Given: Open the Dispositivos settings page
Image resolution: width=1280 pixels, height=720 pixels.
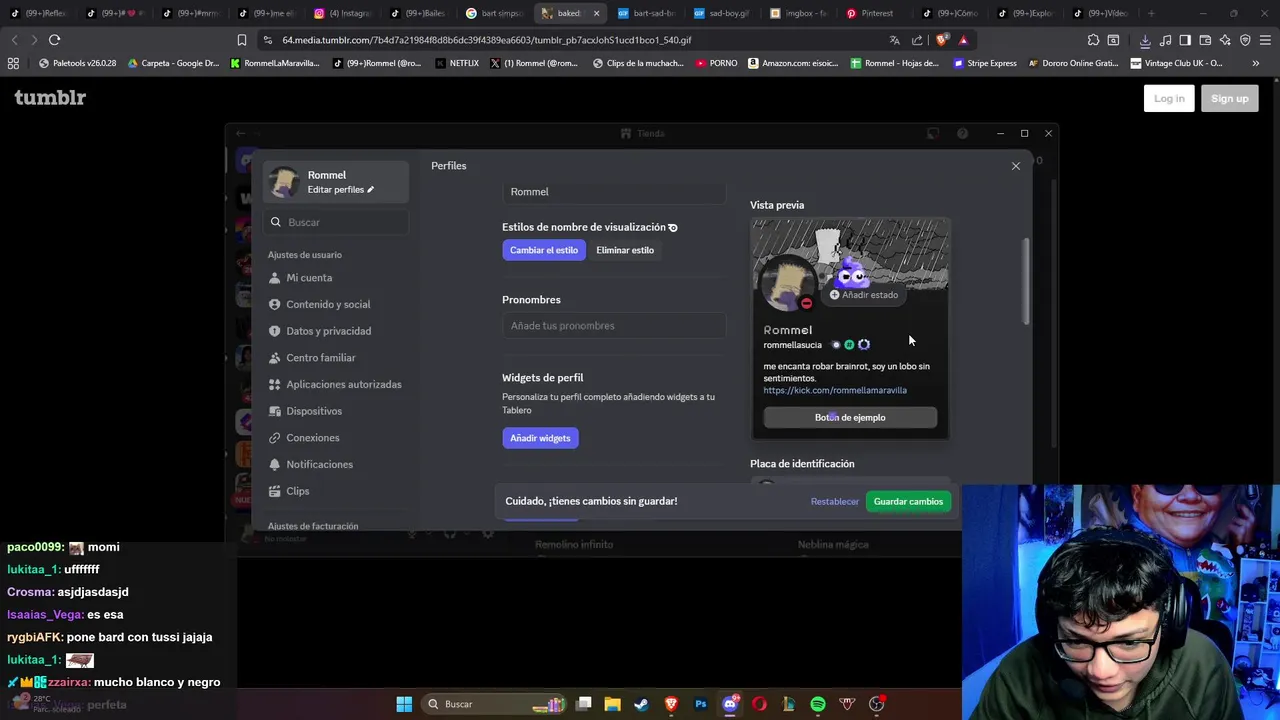Looking at the screenshot, I should point(314,411).
